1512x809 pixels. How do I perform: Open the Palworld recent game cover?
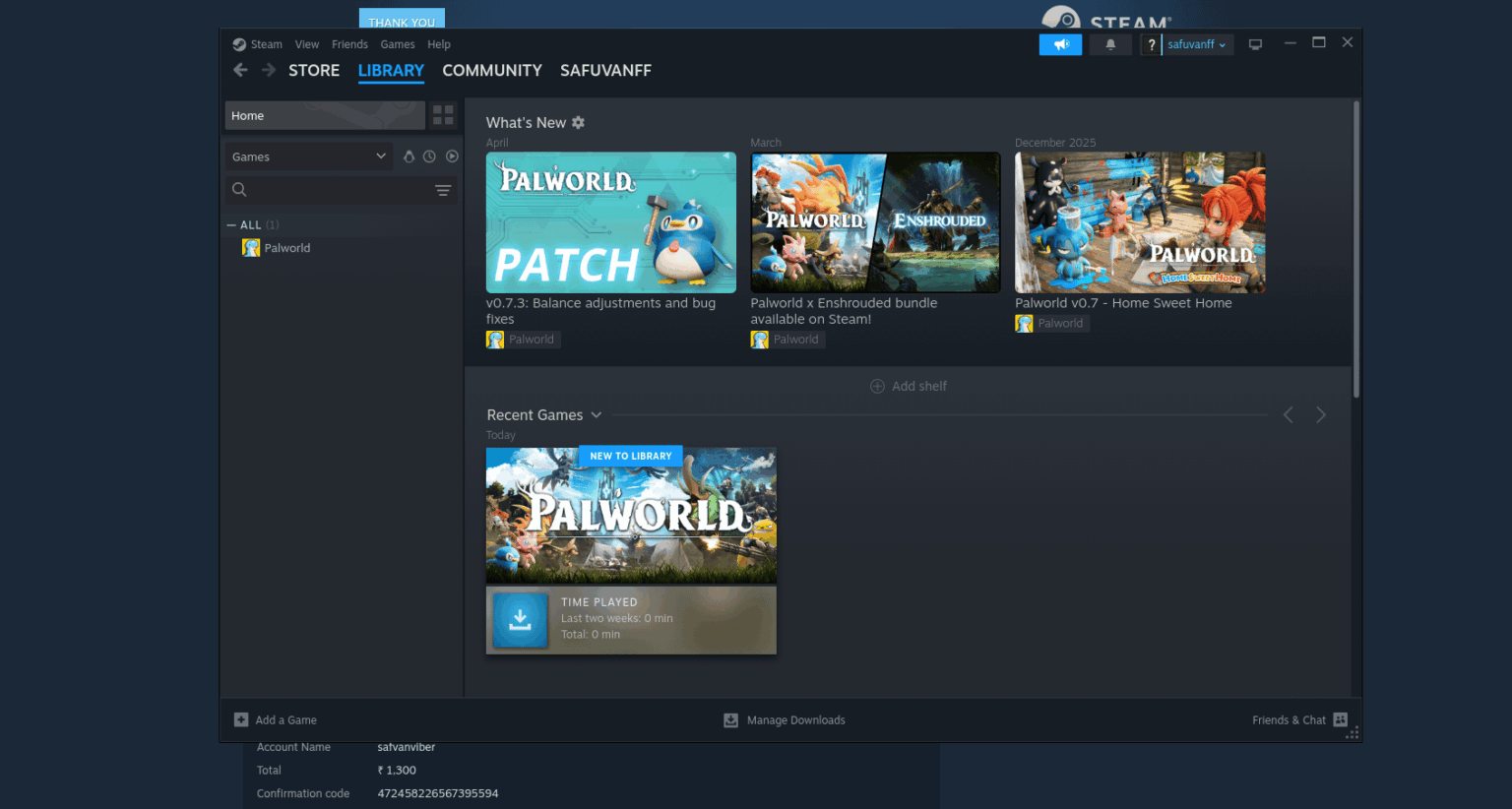pyautogui.click(x=631, y=516)
